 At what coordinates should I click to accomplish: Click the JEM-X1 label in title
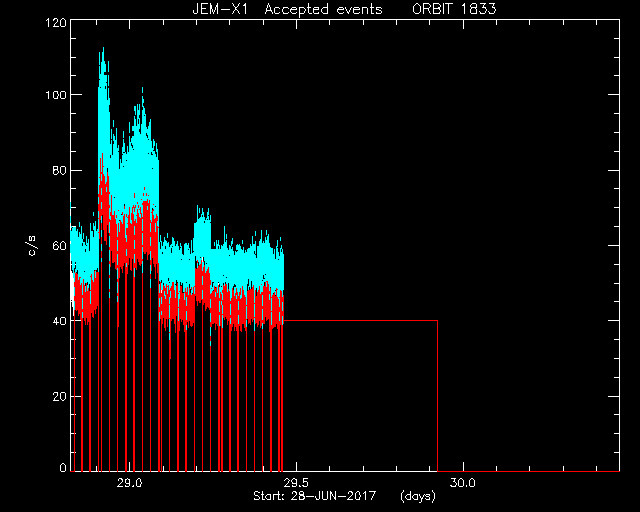click(x=220, y=9)
